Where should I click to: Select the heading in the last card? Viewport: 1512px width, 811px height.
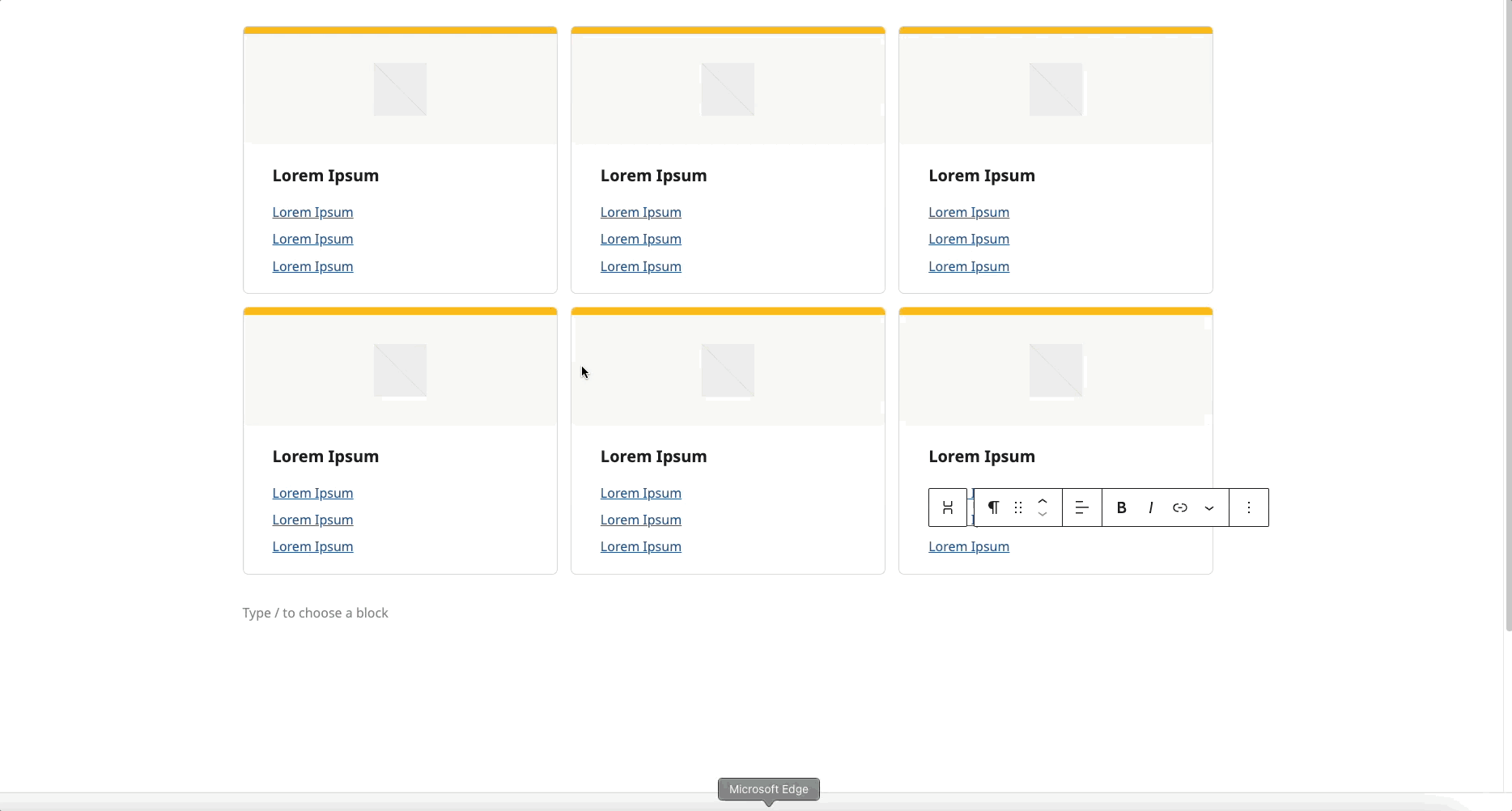pyautogui.click(x=981, y=456)
